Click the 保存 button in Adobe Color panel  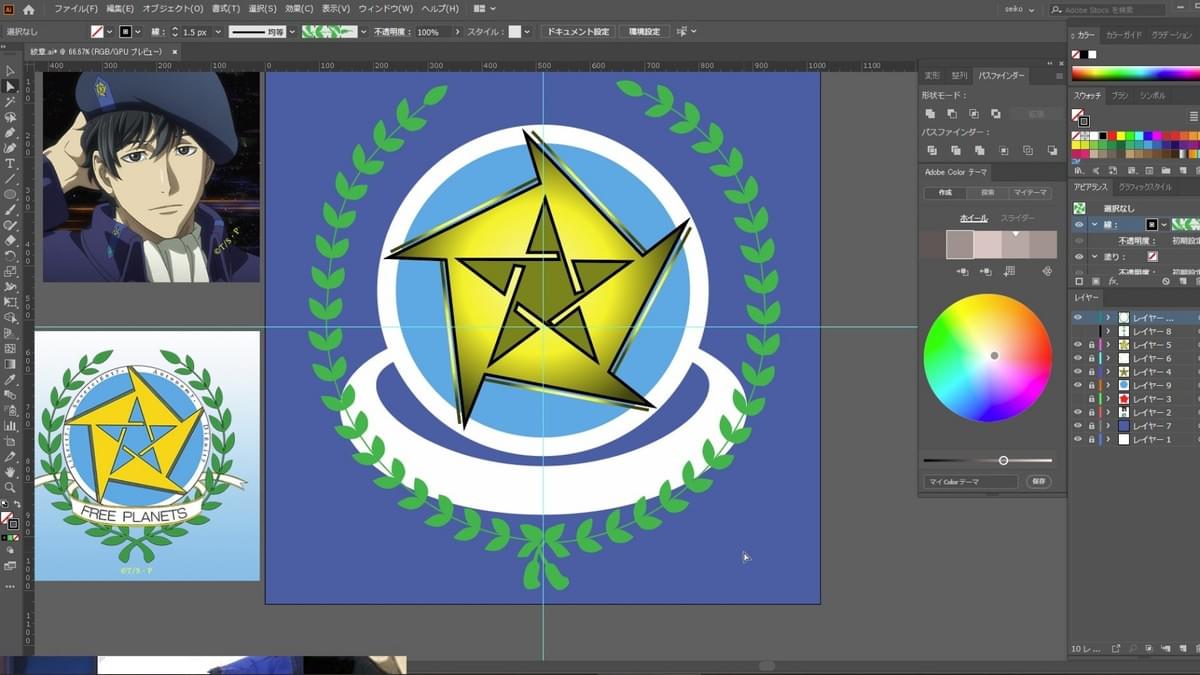tap(1040, 482)
